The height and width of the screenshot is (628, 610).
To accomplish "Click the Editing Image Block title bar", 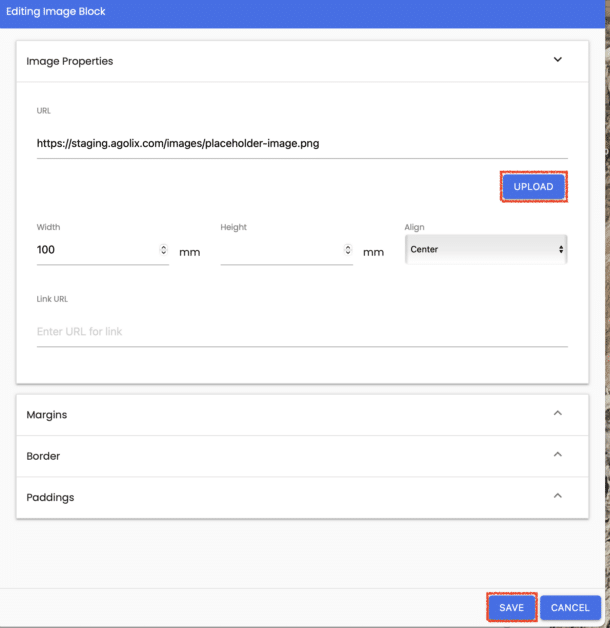I will point(302,14).
